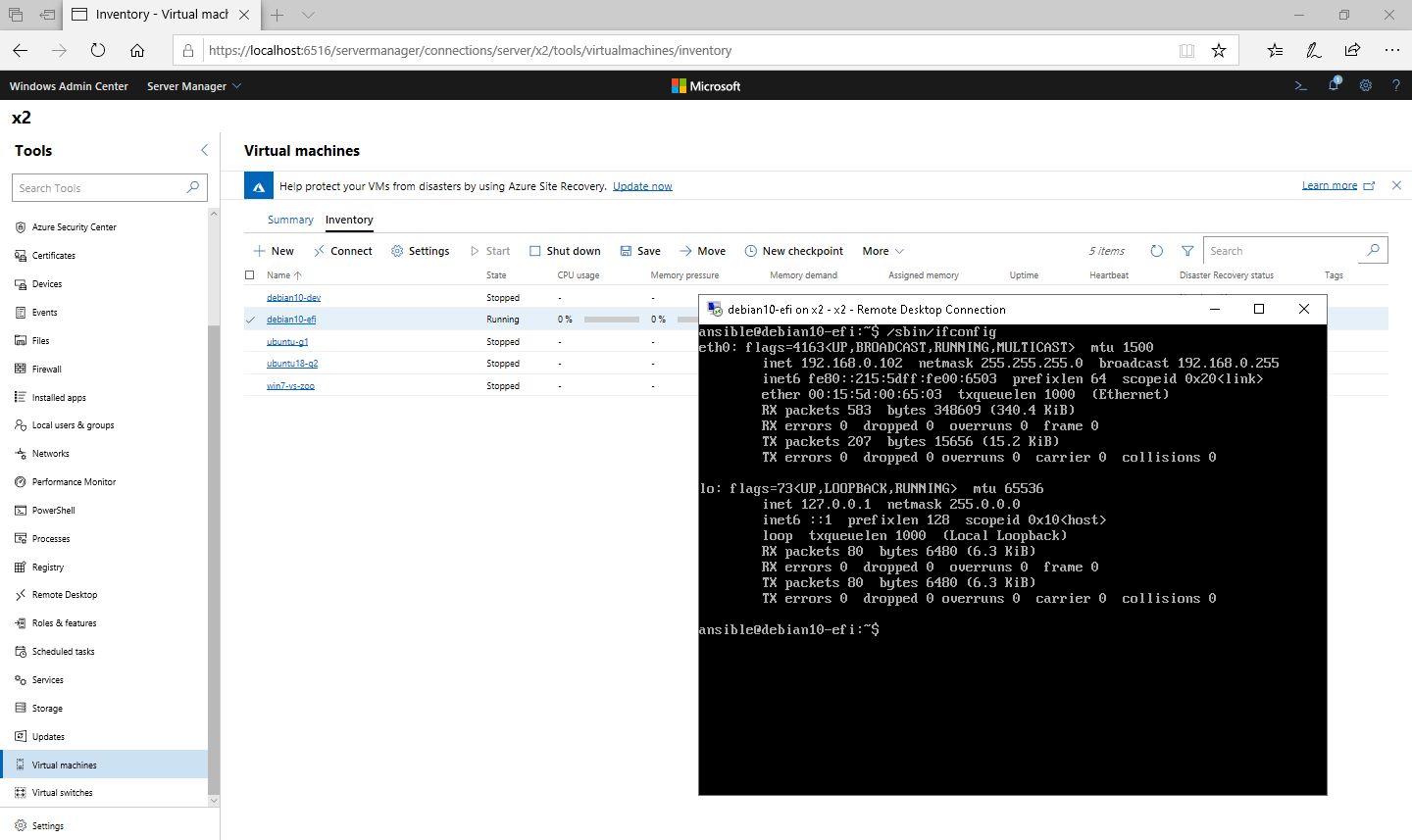Switch to the Inventory tab
The width and height of the screenshot is (1412, 840).
tap(349, 220)
